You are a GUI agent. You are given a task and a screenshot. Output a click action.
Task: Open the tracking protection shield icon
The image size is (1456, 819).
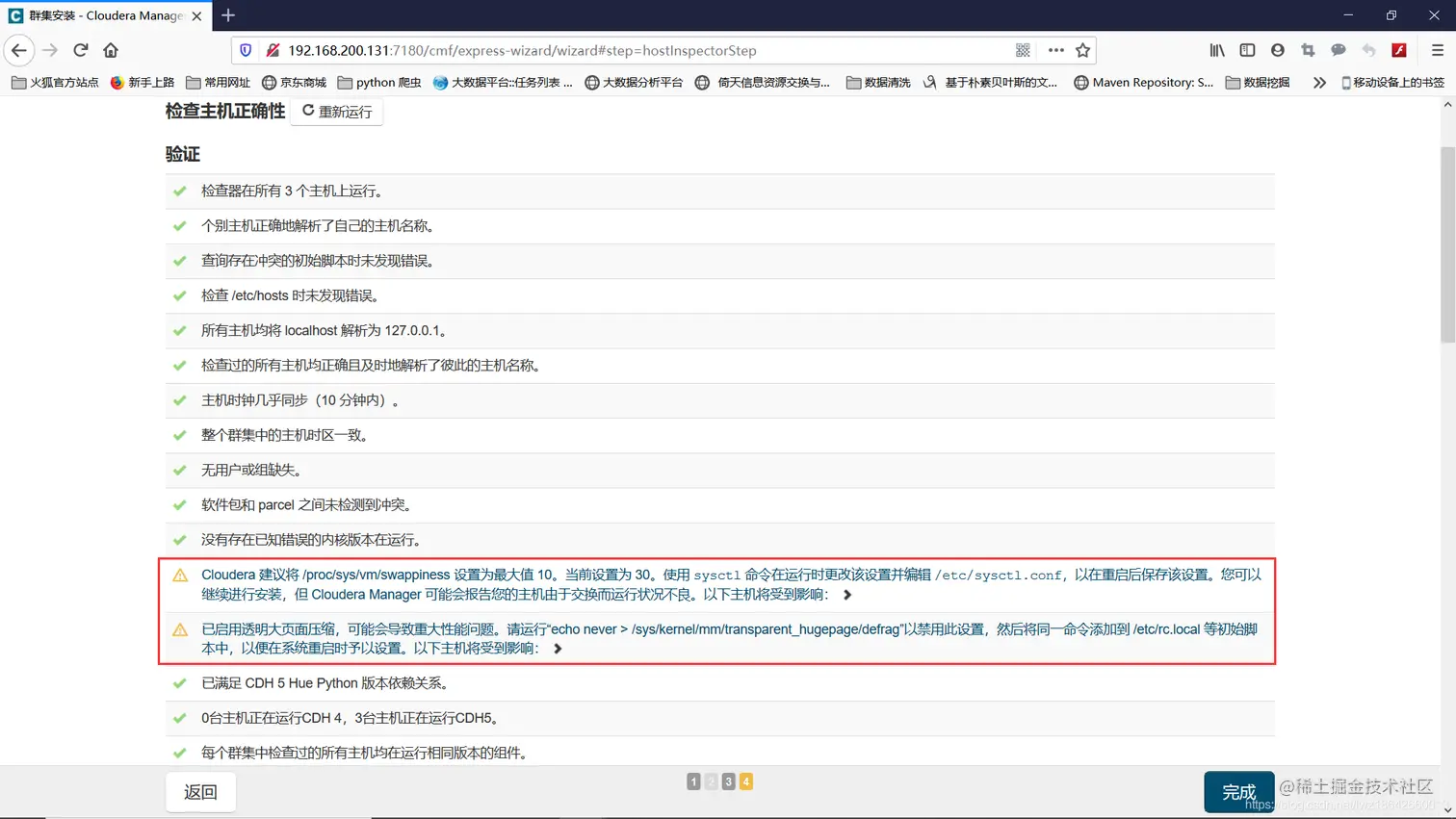click(246, 50)
